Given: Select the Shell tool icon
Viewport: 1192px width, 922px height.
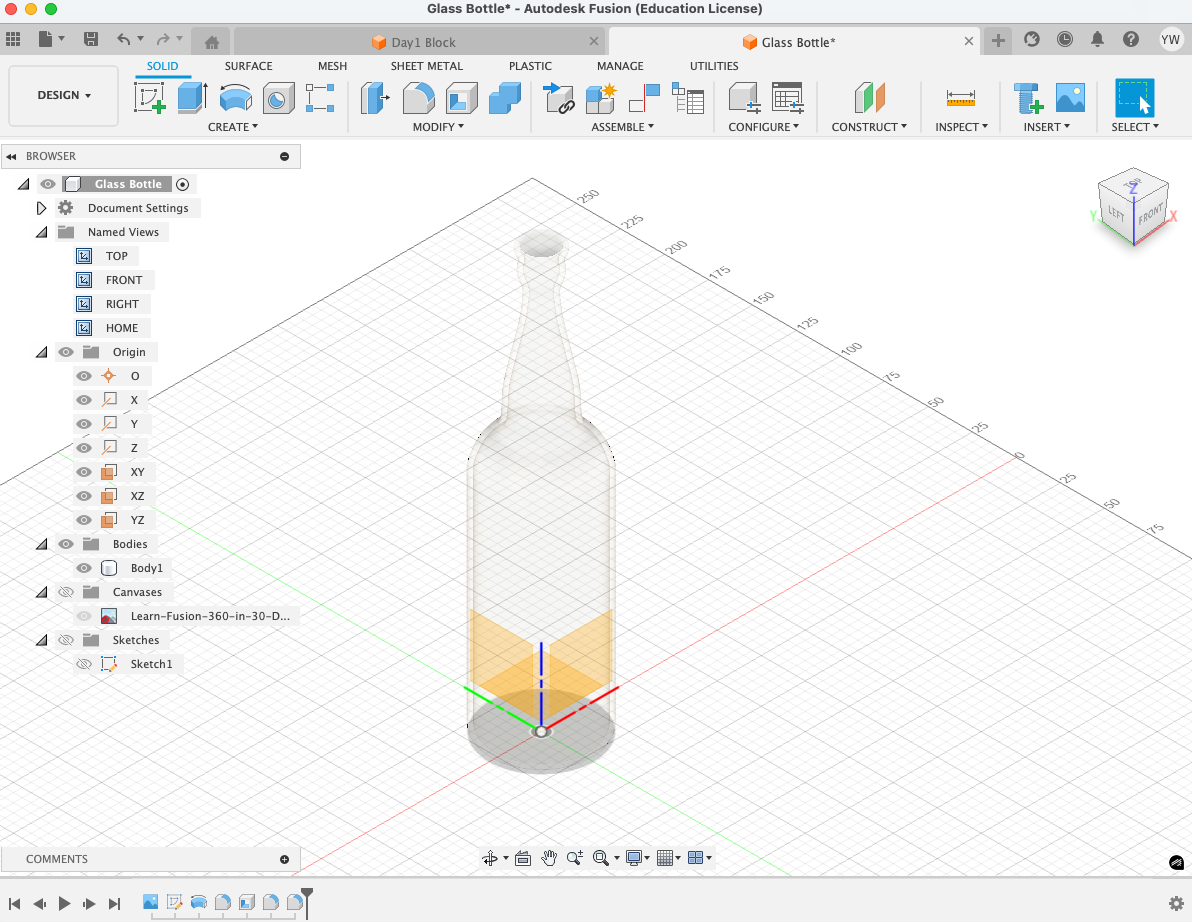Looking at the screenshot, I should click(461, 98).
